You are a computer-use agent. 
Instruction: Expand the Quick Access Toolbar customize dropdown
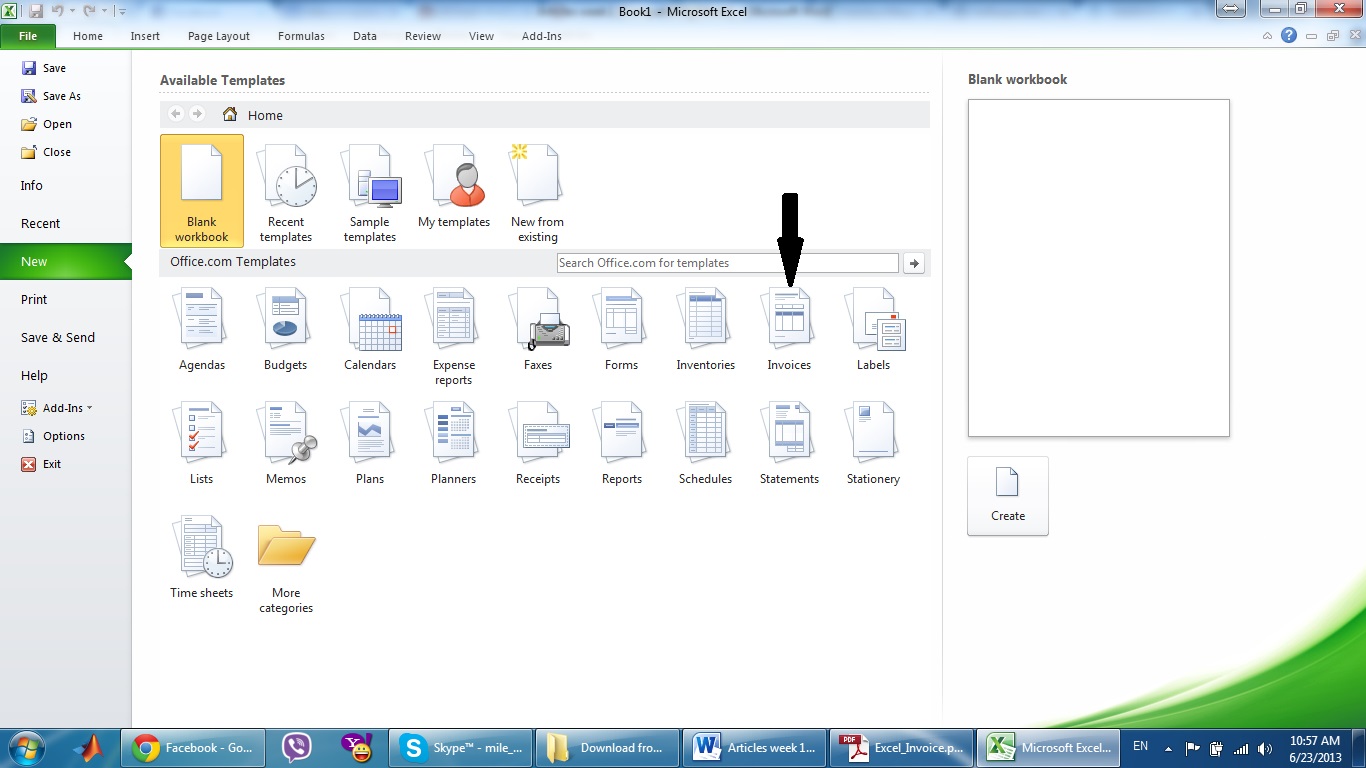pos(122,11)
